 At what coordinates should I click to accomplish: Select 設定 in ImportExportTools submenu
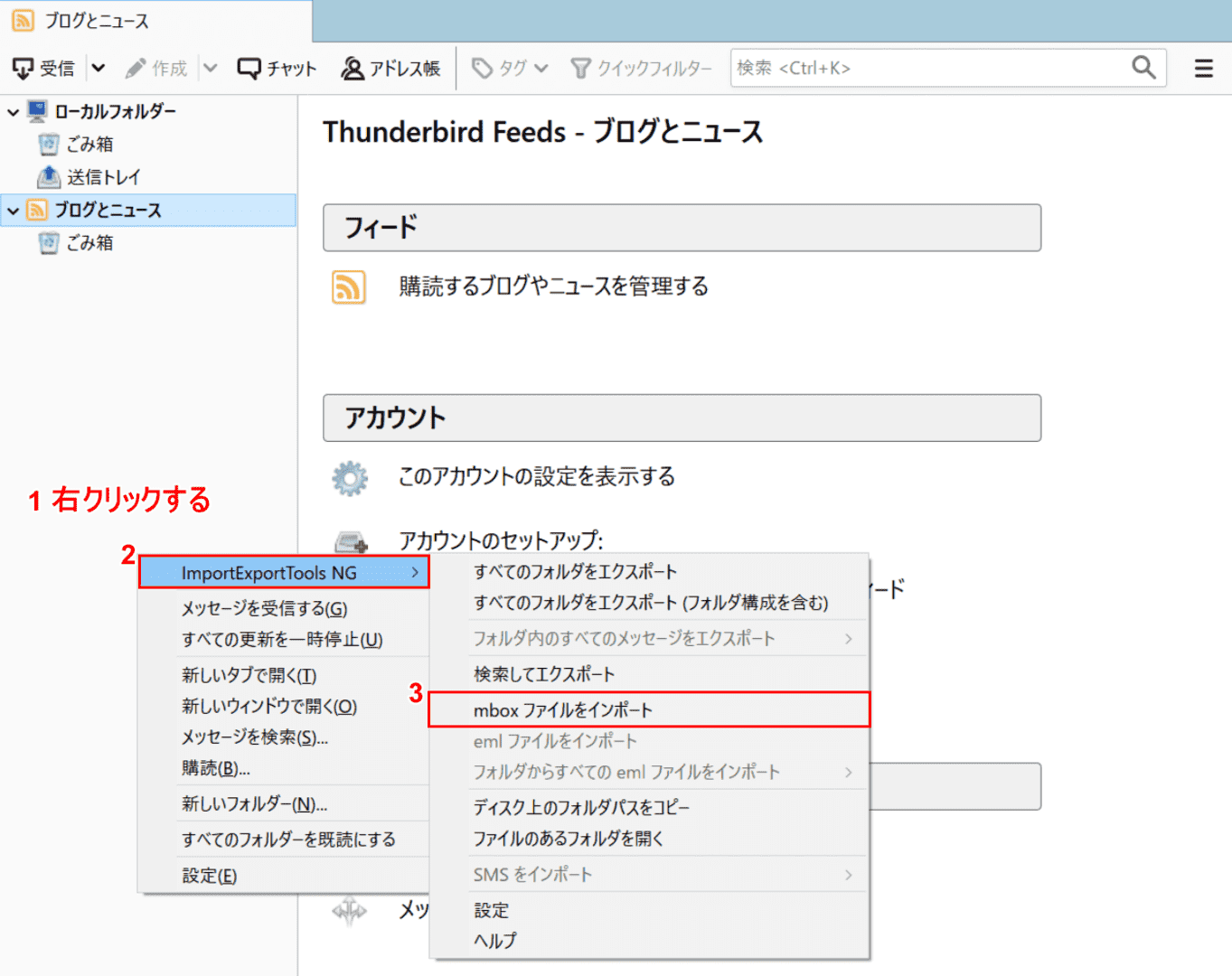tap(649, 910)
